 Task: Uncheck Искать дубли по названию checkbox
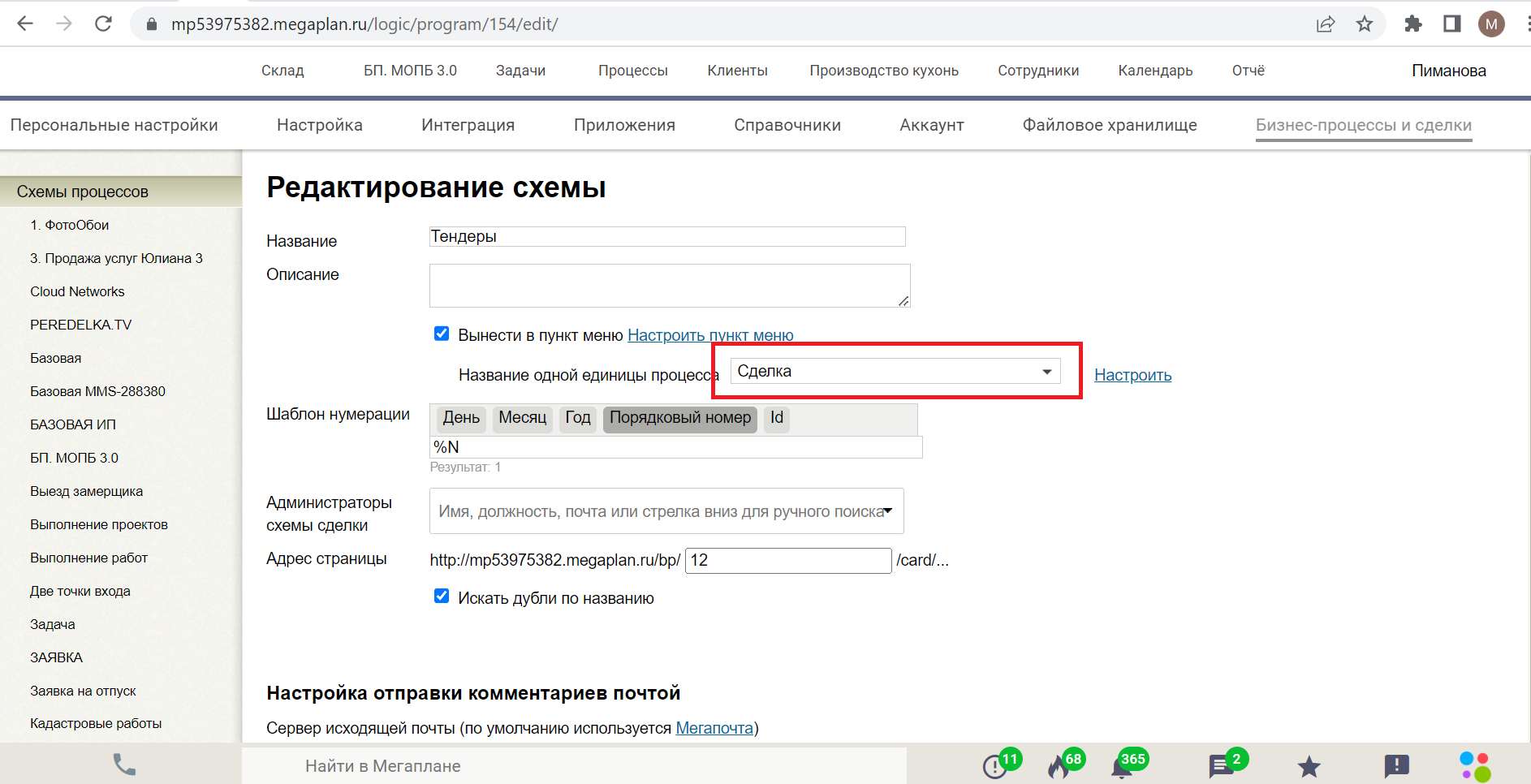[x=442, y=597]
